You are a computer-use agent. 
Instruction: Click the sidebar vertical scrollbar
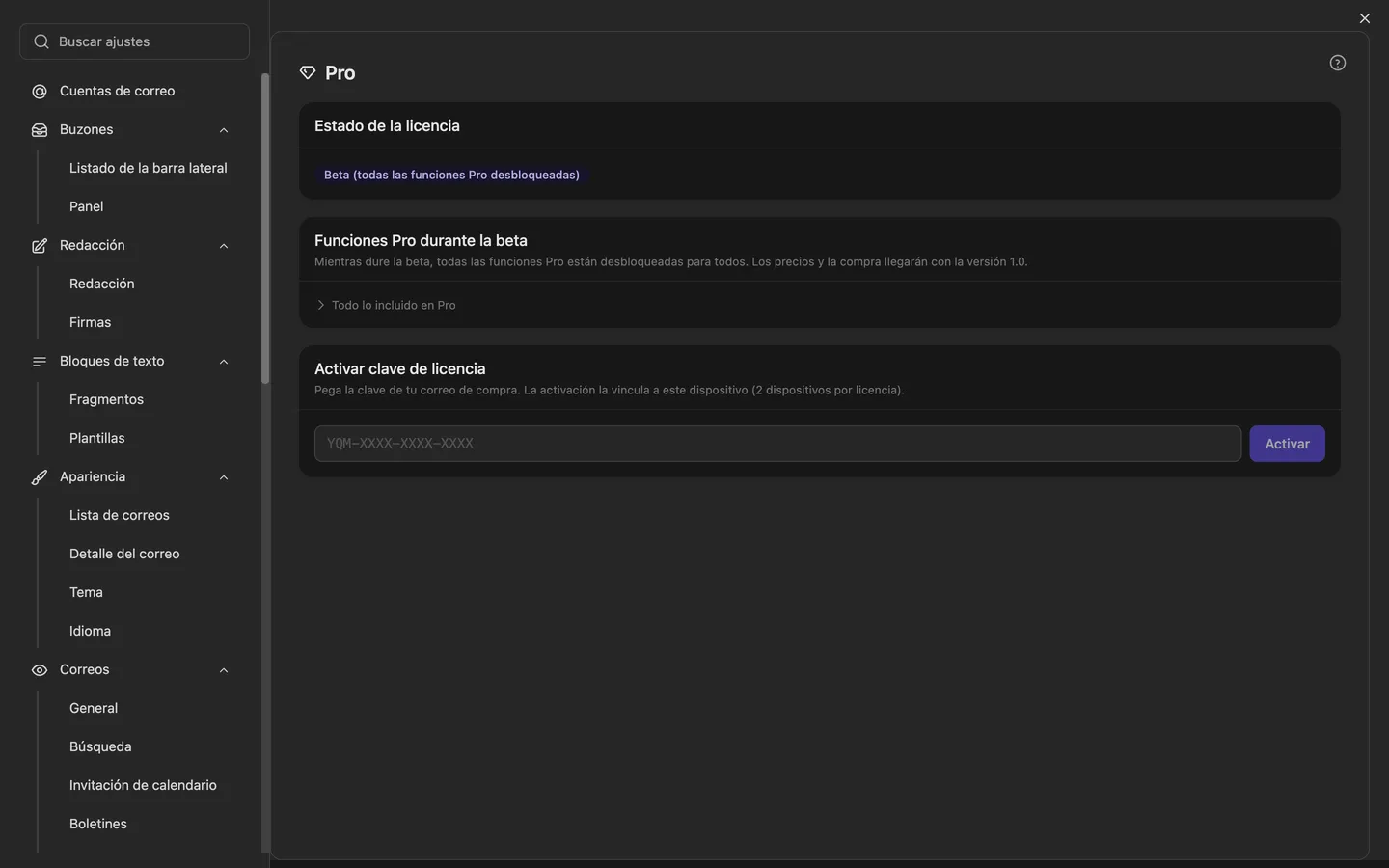click(265, 229)
